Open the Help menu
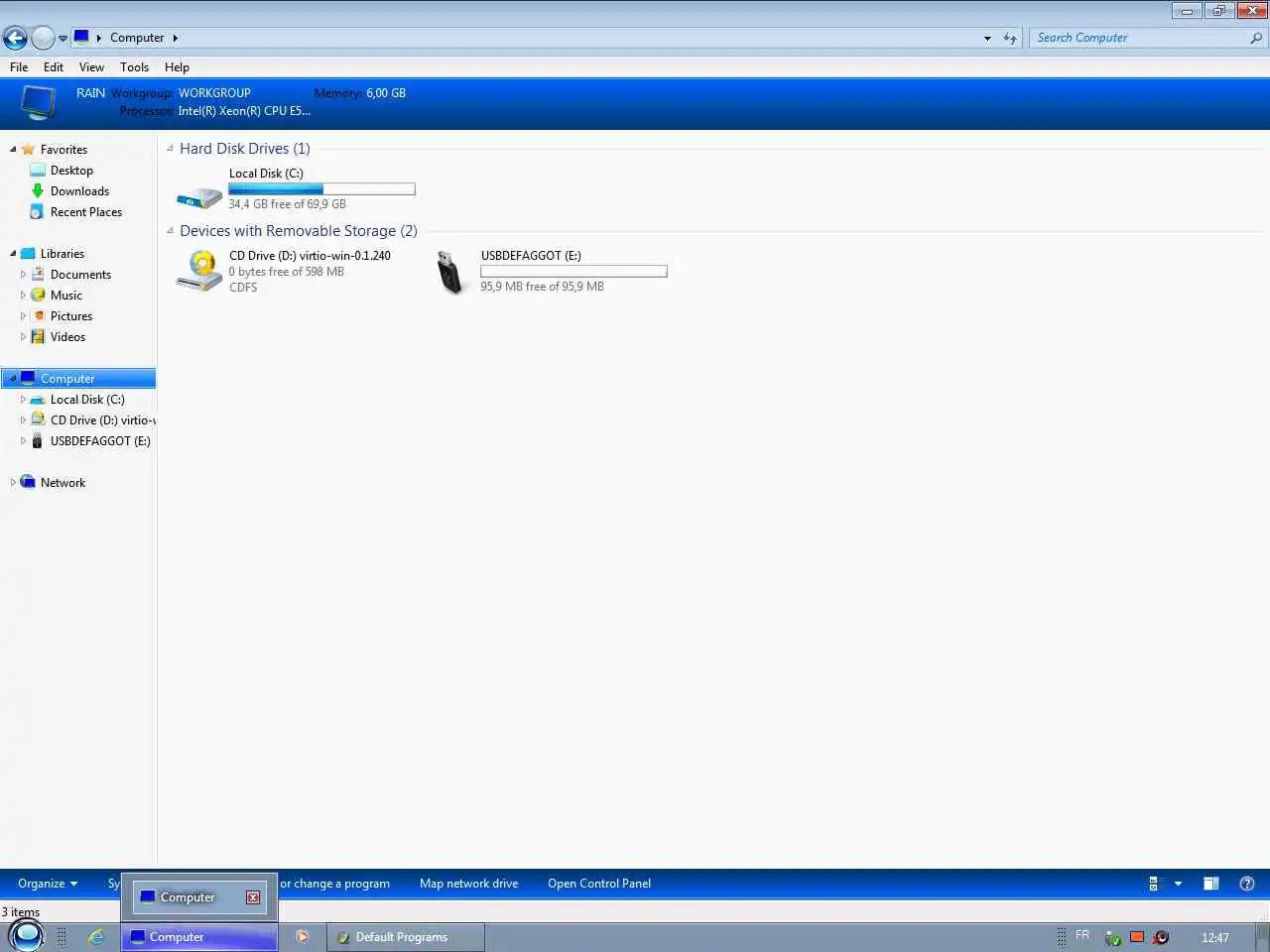The height and width of the screenshot is (952, 1270). click(x=177, y=67)
